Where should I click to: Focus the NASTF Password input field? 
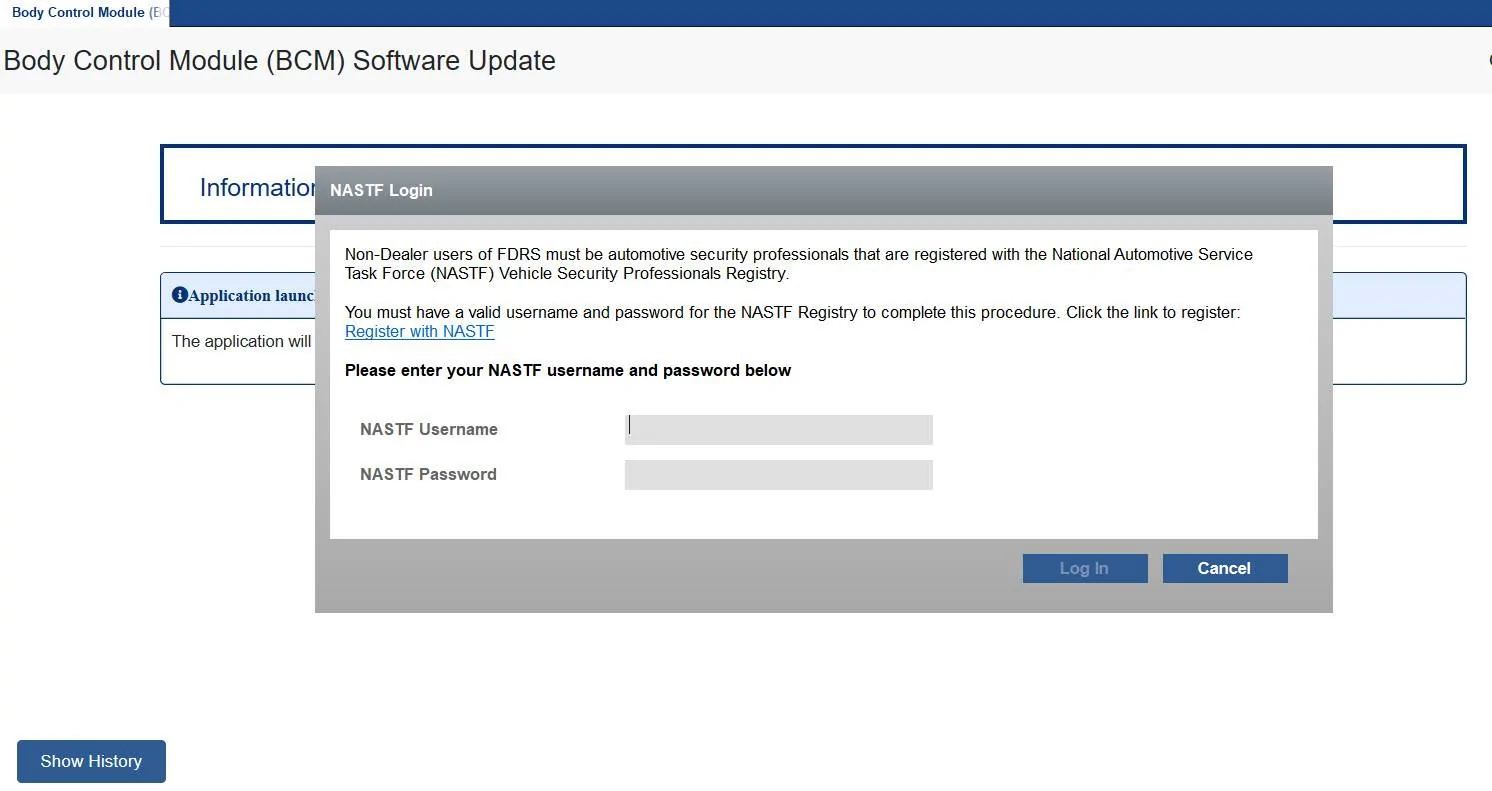pos(778,475)
